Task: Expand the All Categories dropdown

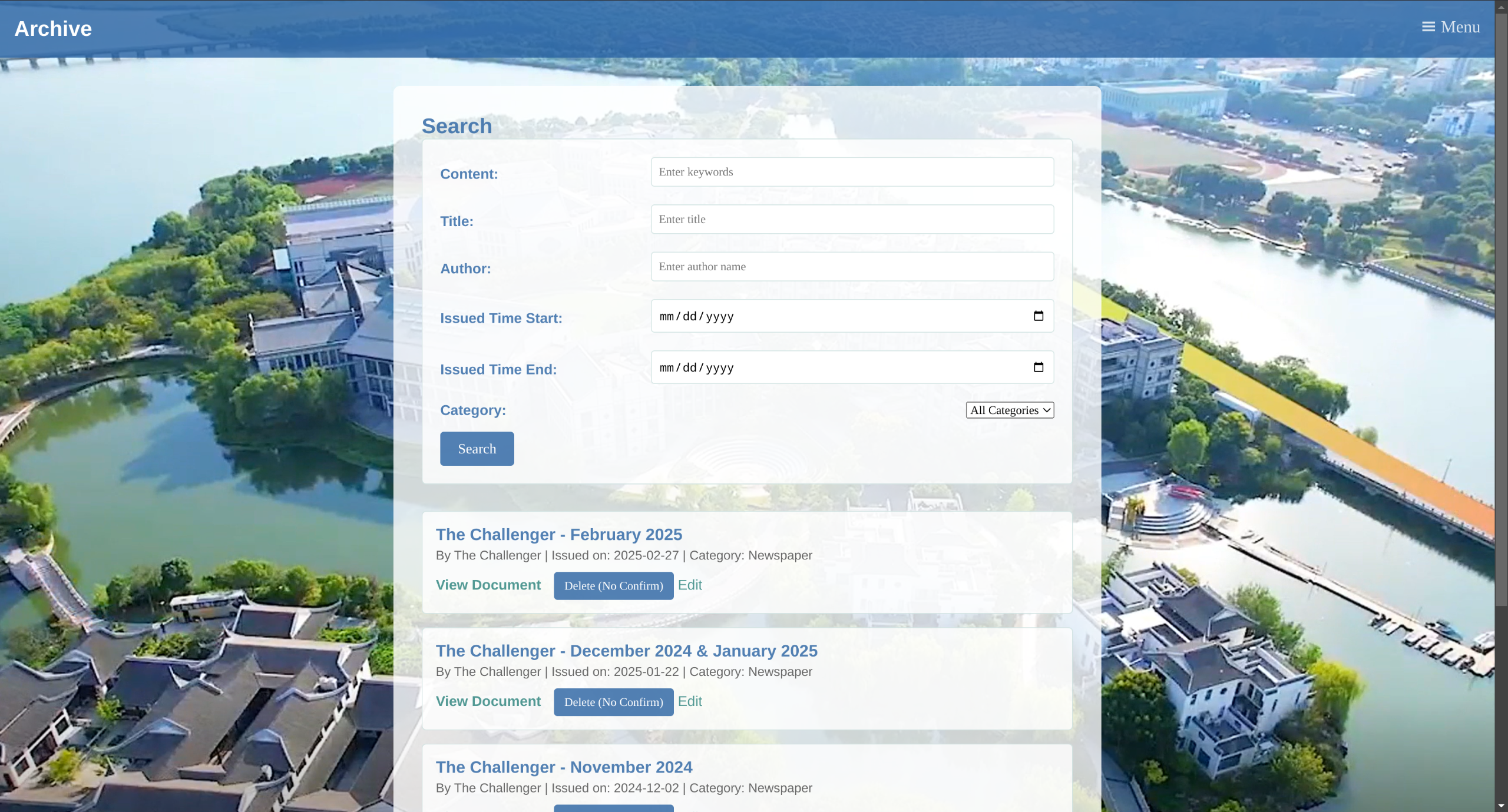Action: (x=1009, y=410)
